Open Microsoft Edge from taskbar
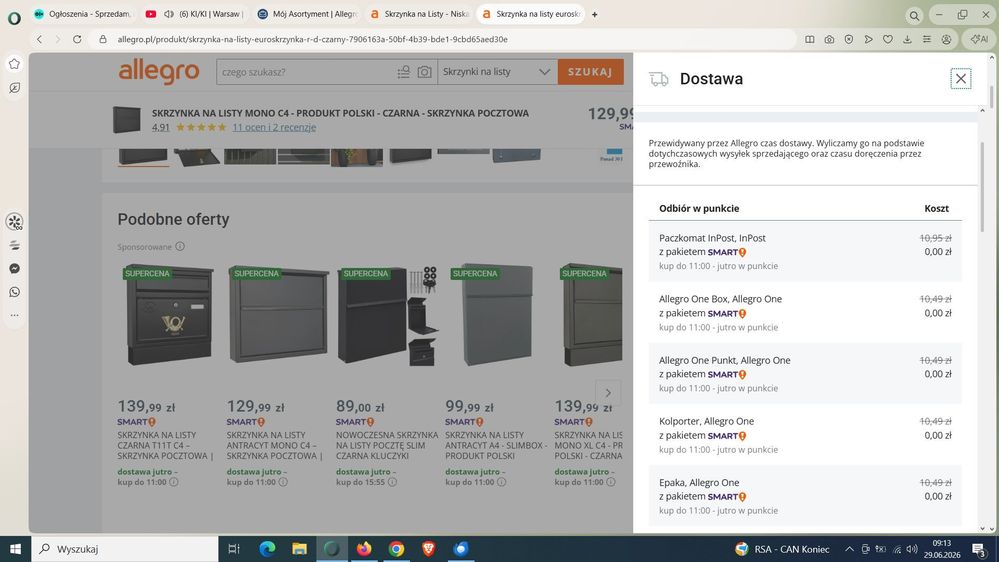Viewport: 999px width, 562px height. (267, 549)
